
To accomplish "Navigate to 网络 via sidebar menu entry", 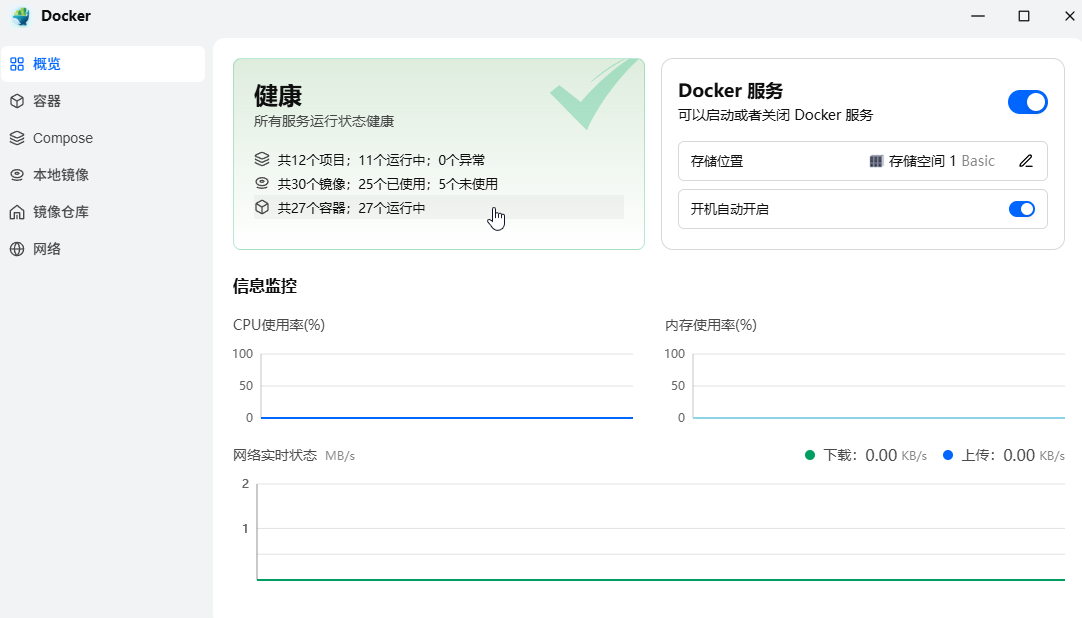I will [x=48, y=248].
